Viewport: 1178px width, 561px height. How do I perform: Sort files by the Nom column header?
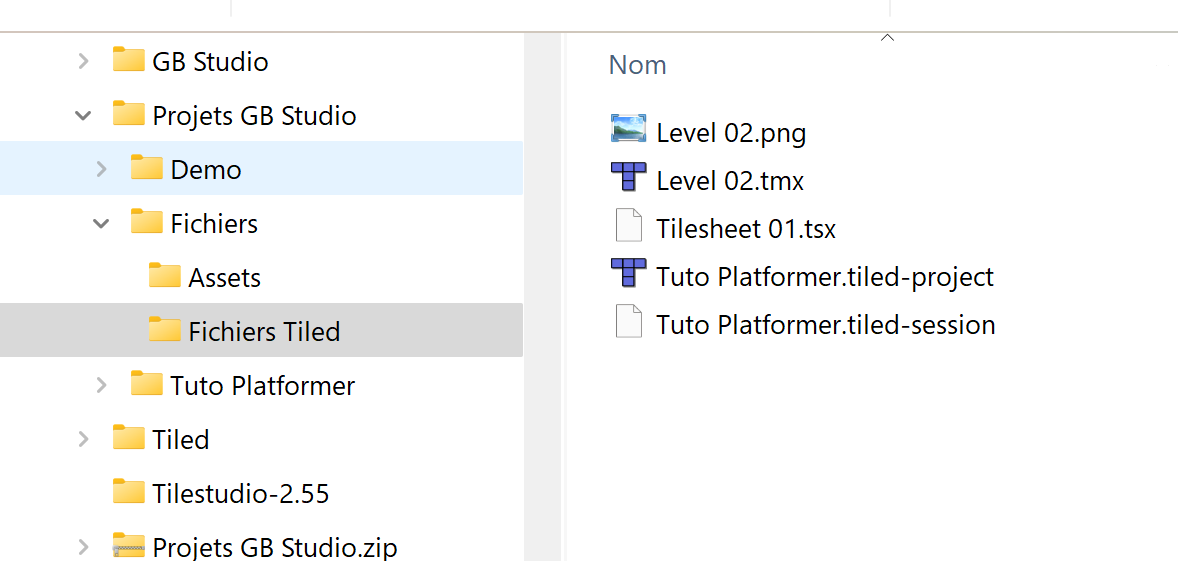[x=637, y=65]
